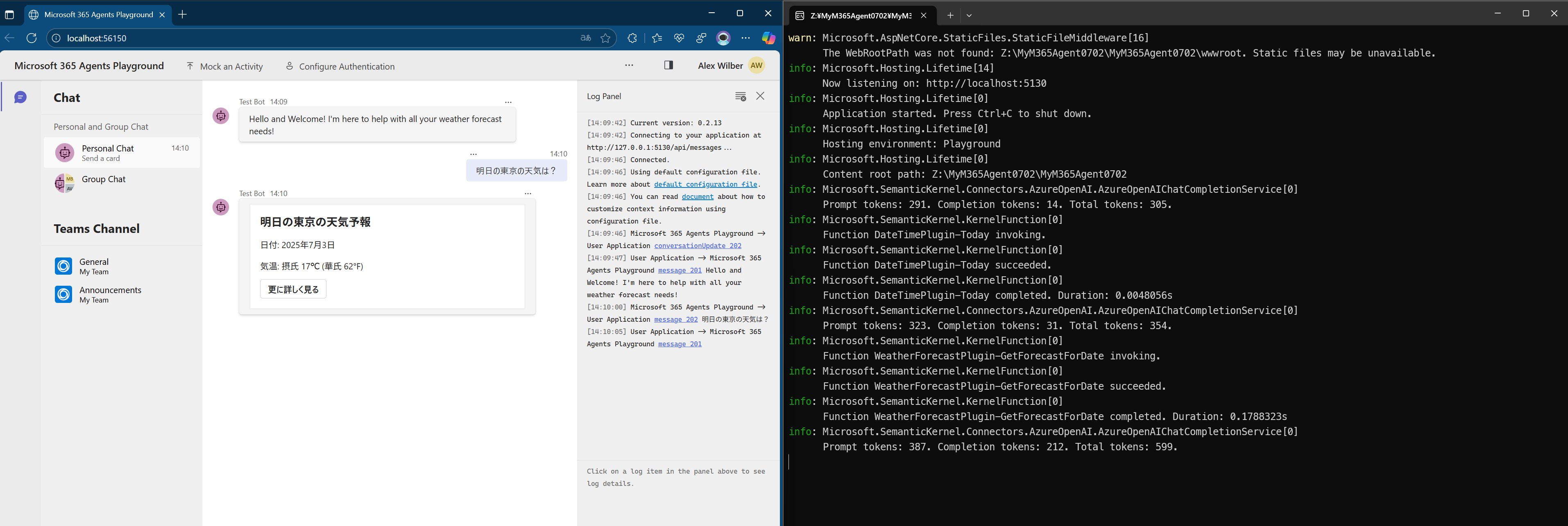Open browser Extensions puzzle icon
The image size is (1568, 526).
tap(632, 38)
